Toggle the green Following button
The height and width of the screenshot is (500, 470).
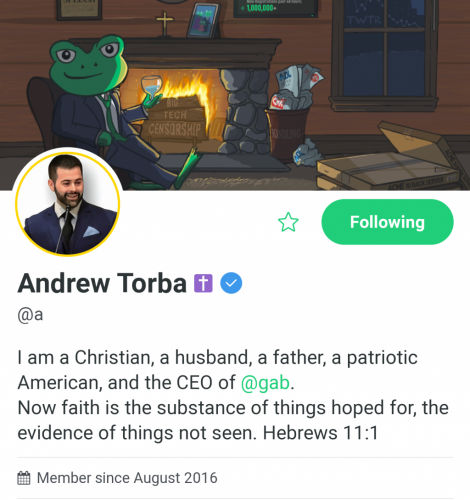387,222
